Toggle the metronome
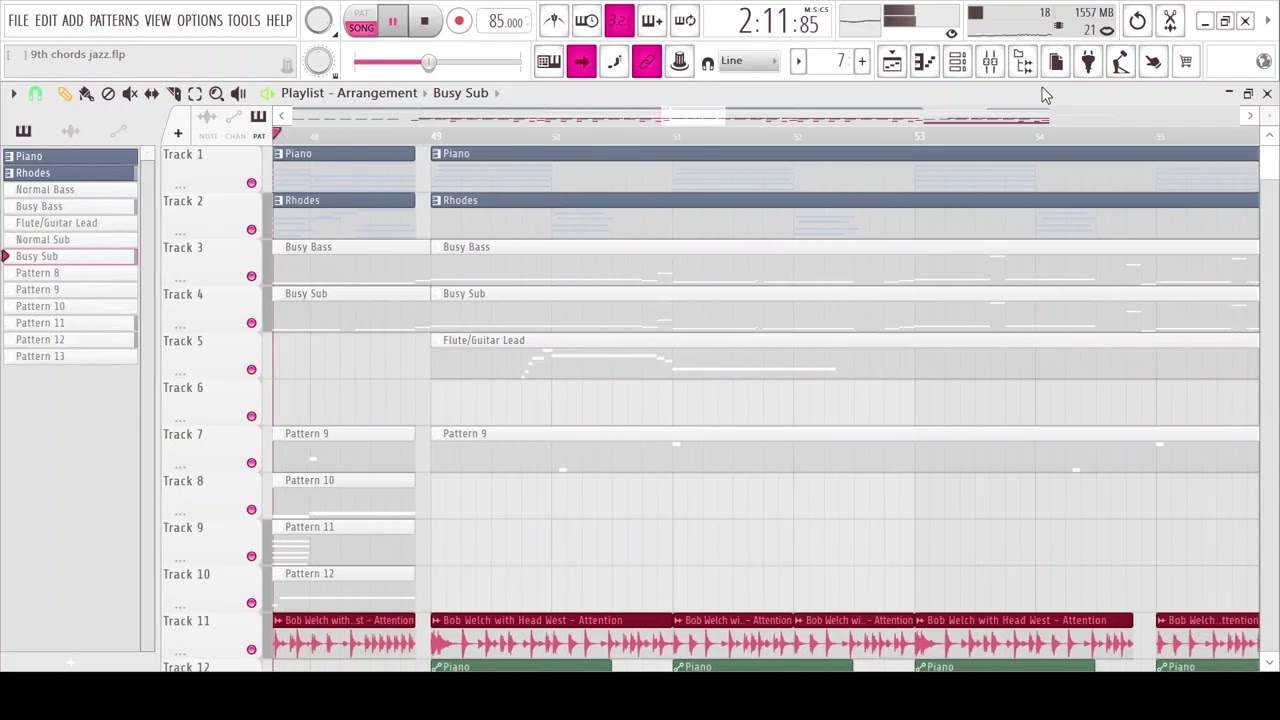 coord(554,21)
